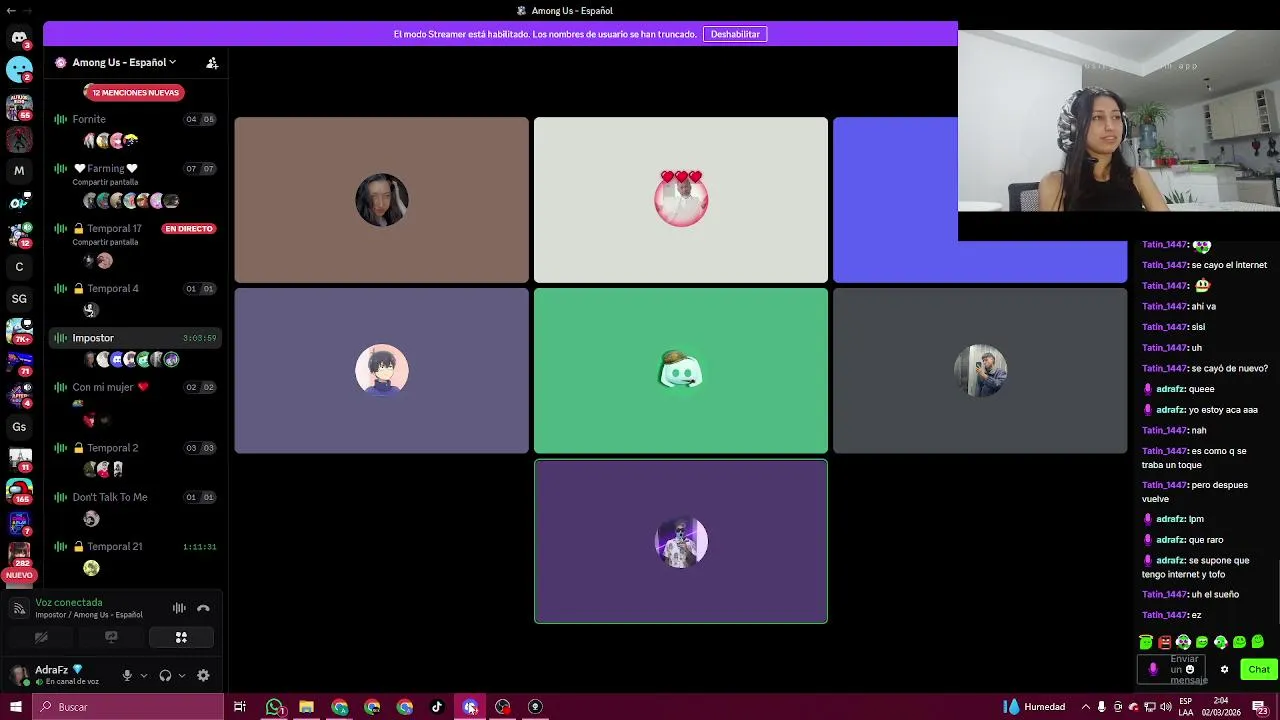
Task: Pick the angry red emote in chat
Action: [x=1164, y=642]
